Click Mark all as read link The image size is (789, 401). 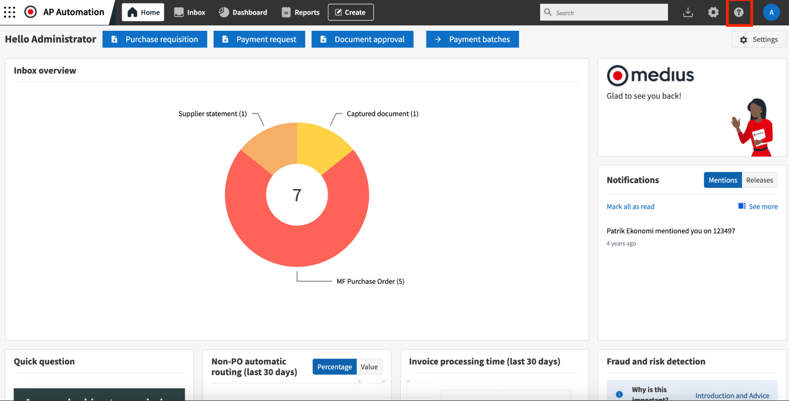[630, 207]
